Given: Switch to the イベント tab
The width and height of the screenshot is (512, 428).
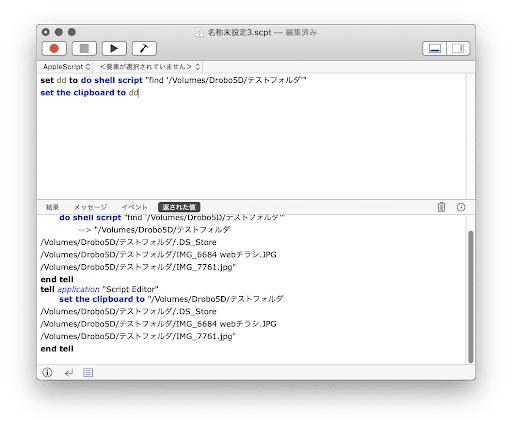Looking at the screenshot, I should tap(134, 207).
